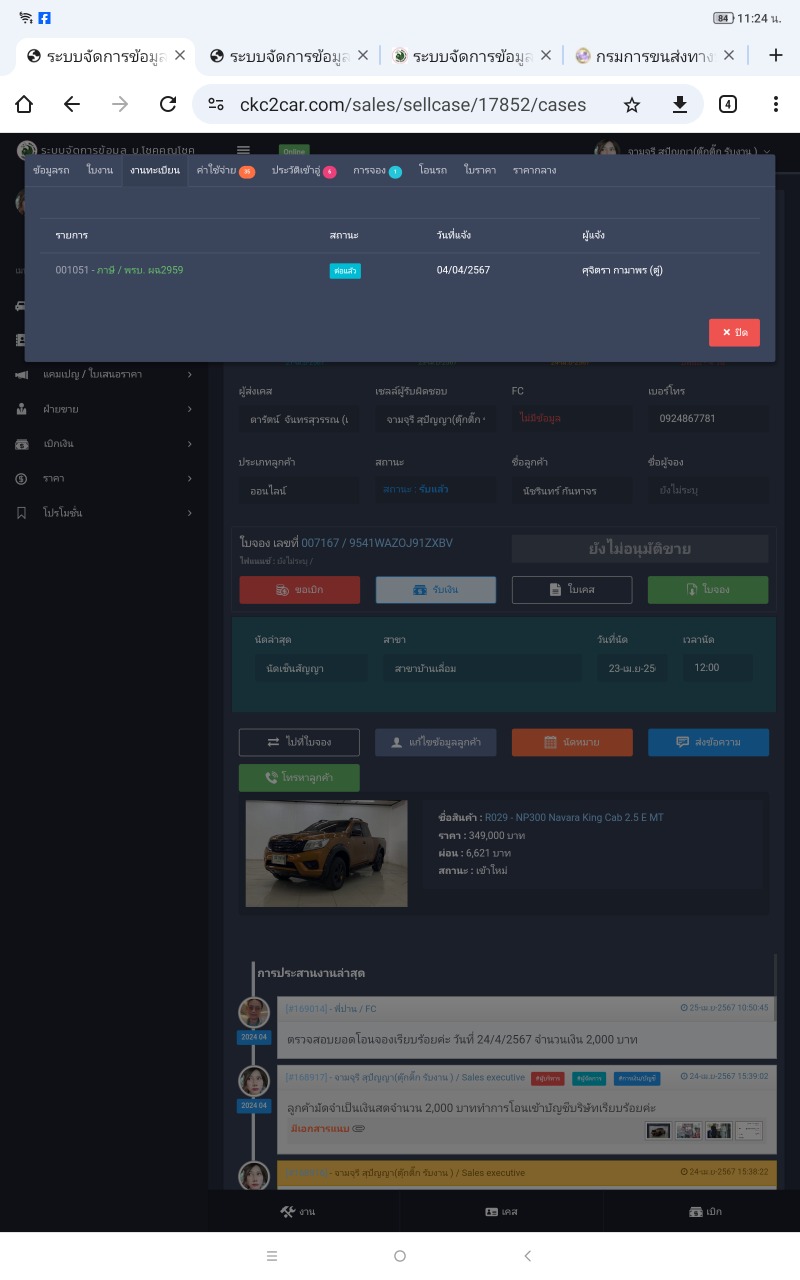800x1280 pixels.
Task: Open first attachment thumbnail in message #168917
Action: point(658,1130)
